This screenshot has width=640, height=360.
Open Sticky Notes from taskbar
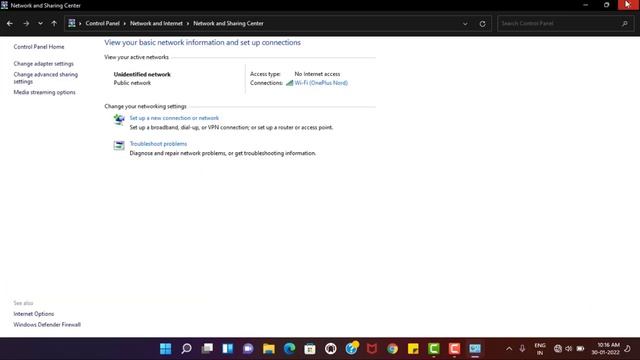pos(413,349)
